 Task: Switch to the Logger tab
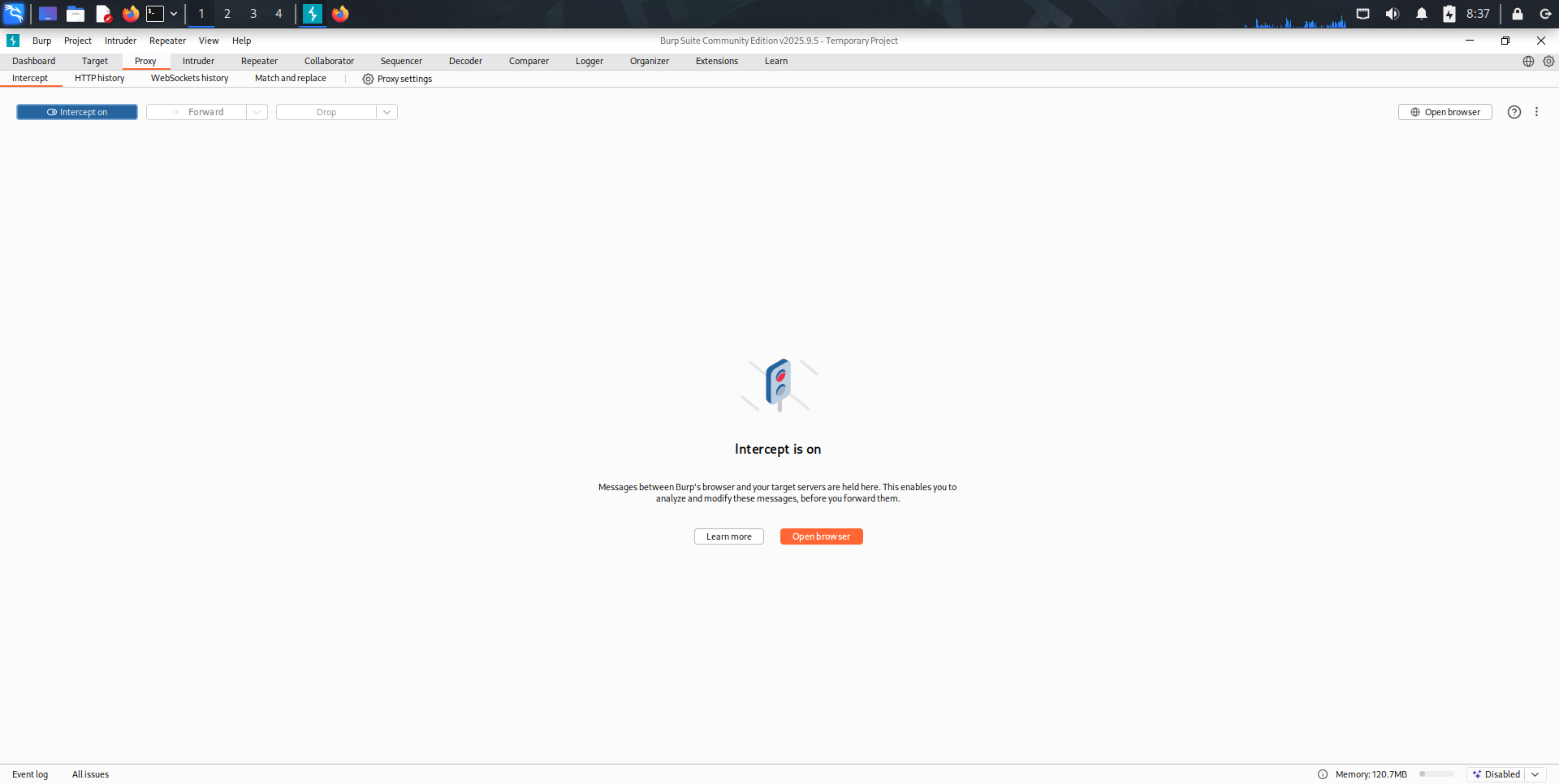click(x=589, y=61)
